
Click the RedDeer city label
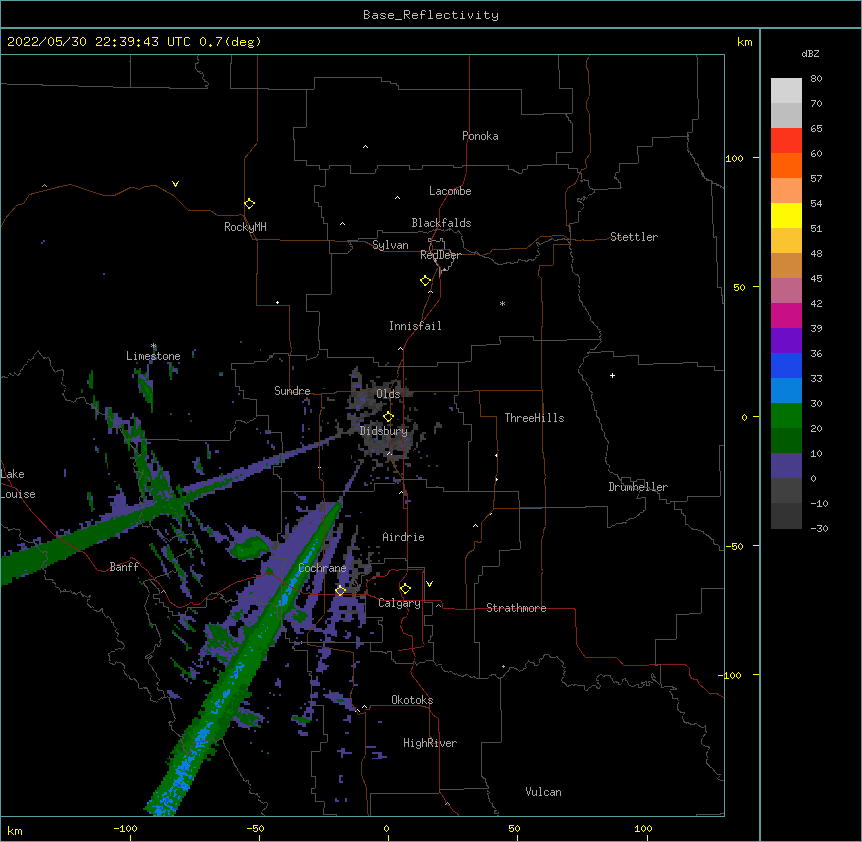(x=440, y=255)
